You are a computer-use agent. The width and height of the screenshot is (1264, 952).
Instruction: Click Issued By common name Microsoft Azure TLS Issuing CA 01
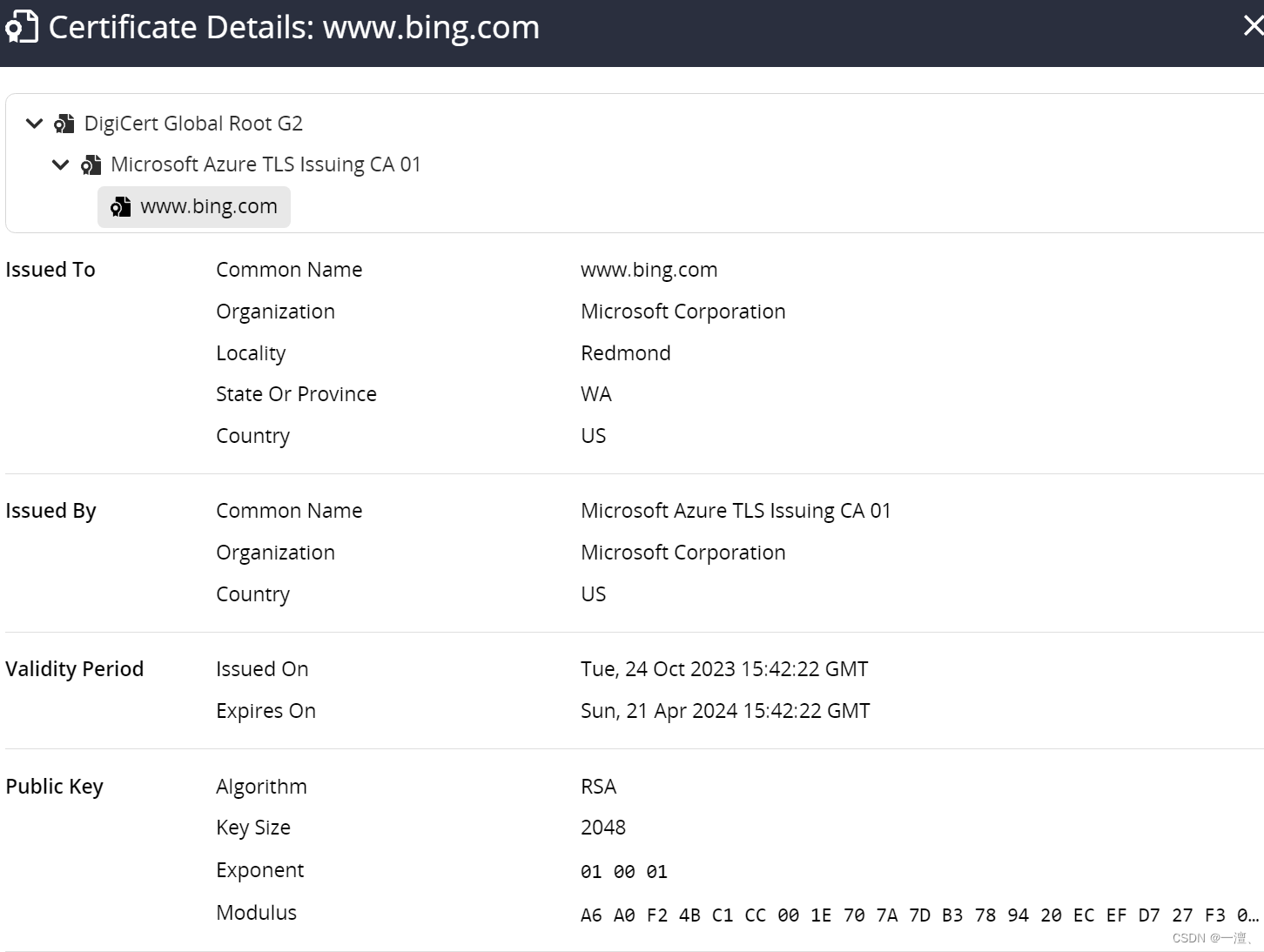[x=736, y=511]
